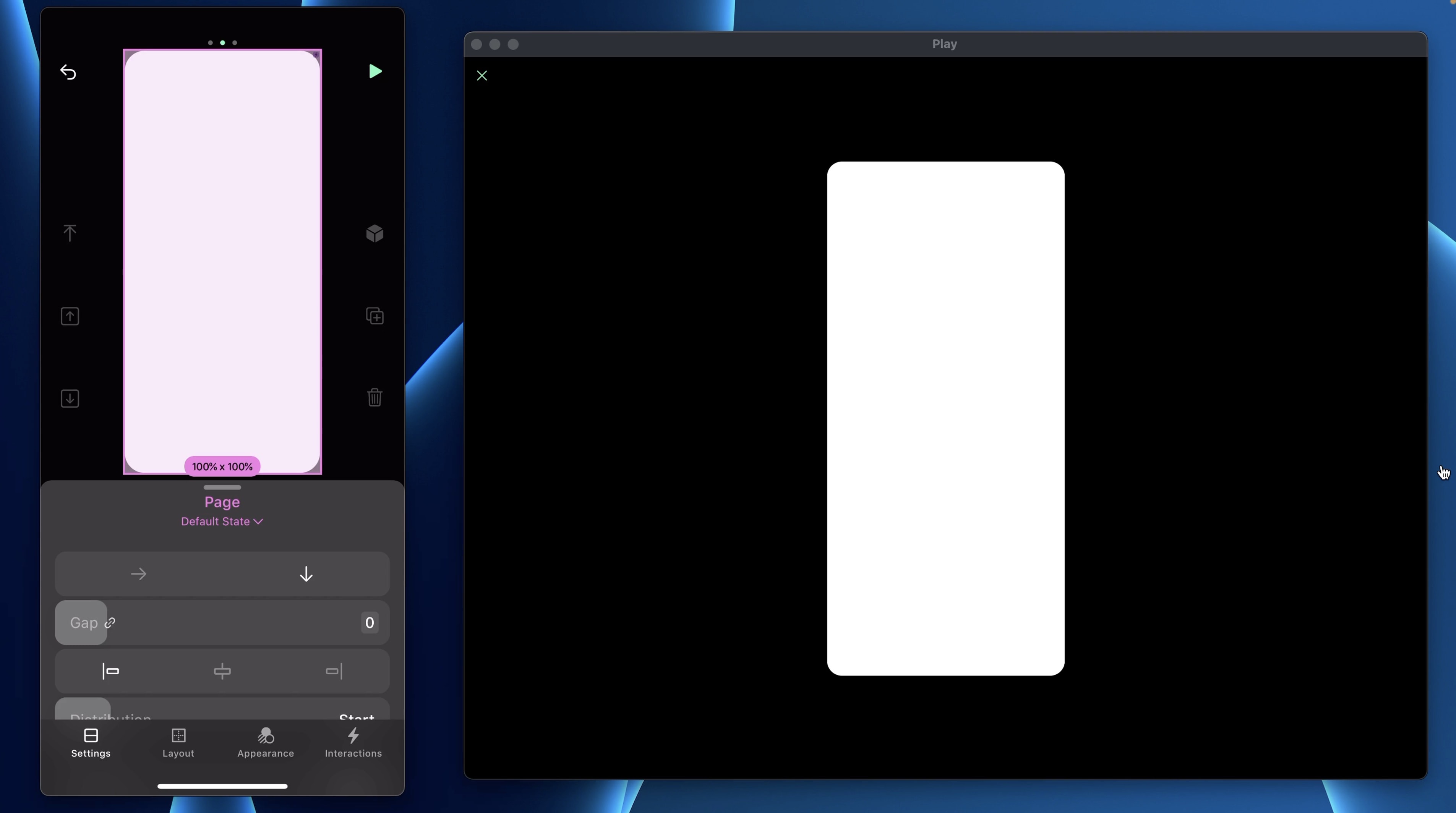Image resolution: width=1456 pixels, height=813 pixels.
Task: Click the 3D cube component icon
Action: point(375,233)
